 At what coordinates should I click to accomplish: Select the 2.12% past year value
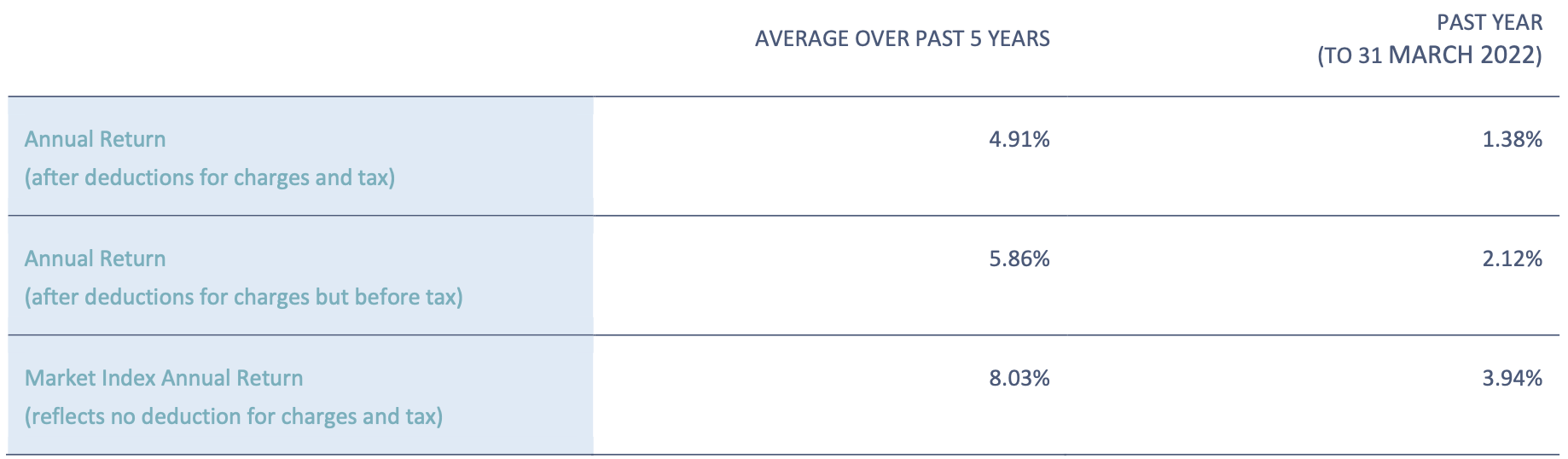coord(1513,259)
